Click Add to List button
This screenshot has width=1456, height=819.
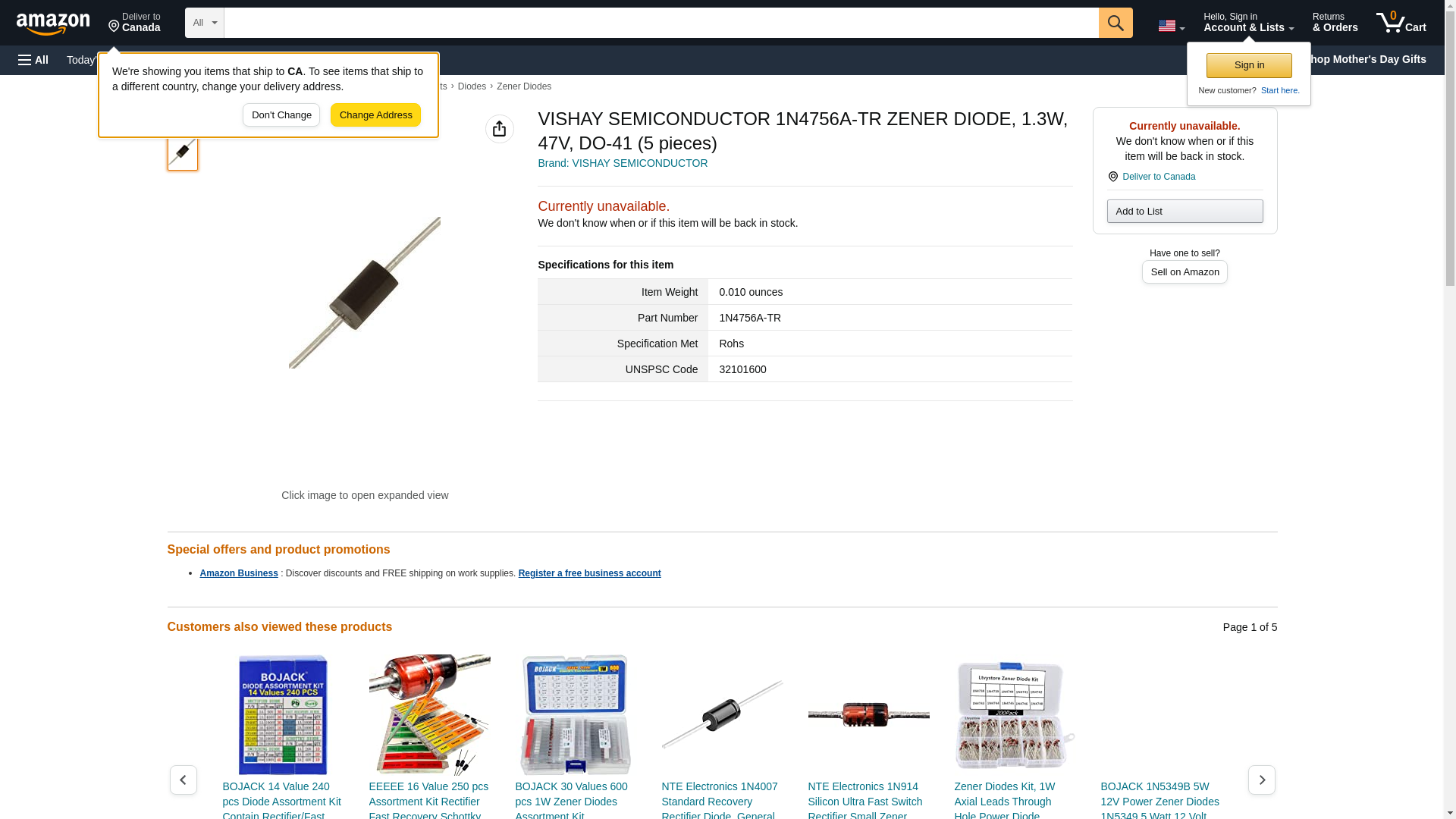[1185, 211]
